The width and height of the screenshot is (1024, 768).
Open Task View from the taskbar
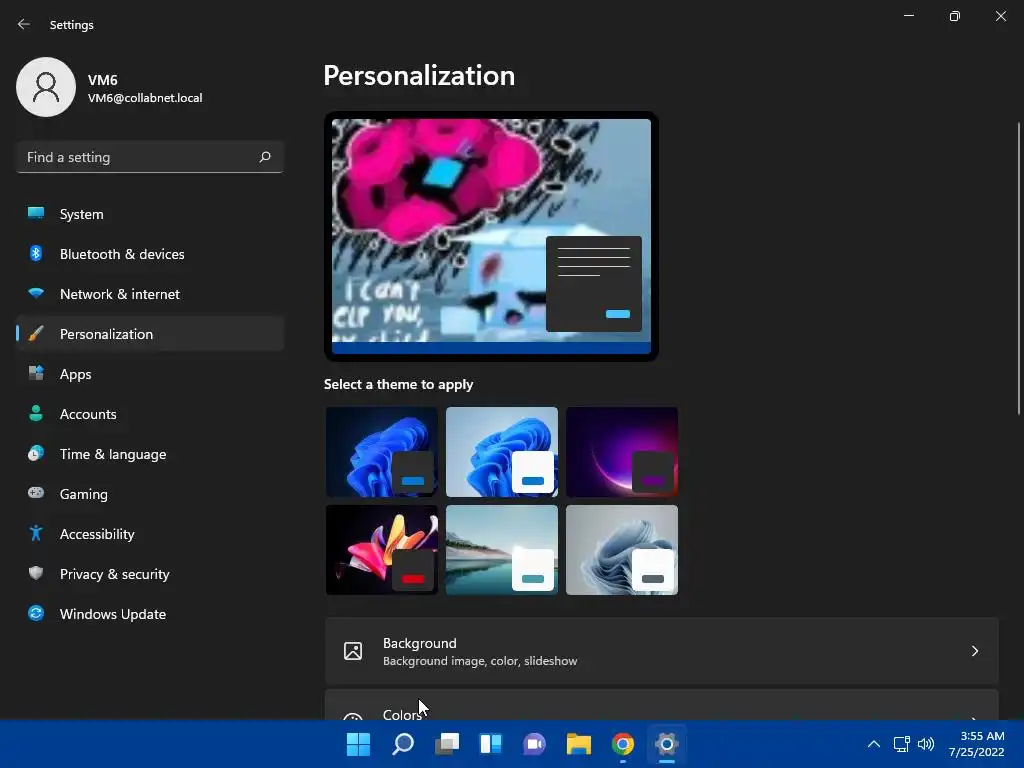coord(447,744)
